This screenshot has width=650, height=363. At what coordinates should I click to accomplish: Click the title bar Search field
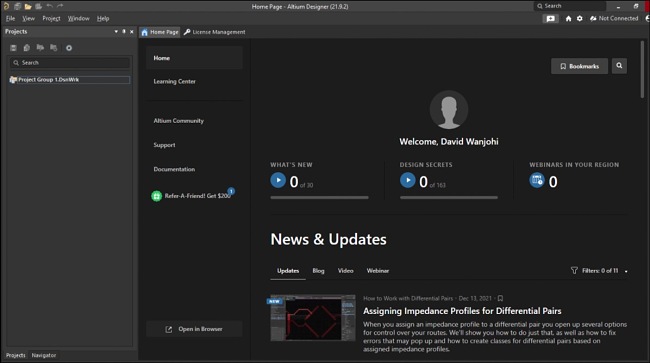coord(570,6)
